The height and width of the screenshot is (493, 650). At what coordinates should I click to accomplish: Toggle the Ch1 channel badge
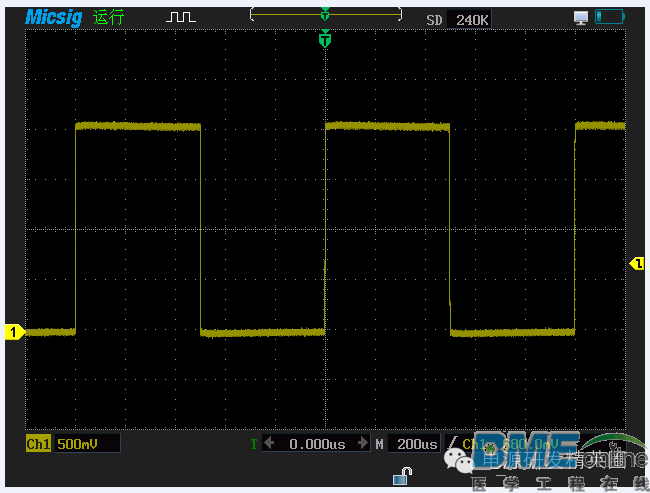coord(38,443)
